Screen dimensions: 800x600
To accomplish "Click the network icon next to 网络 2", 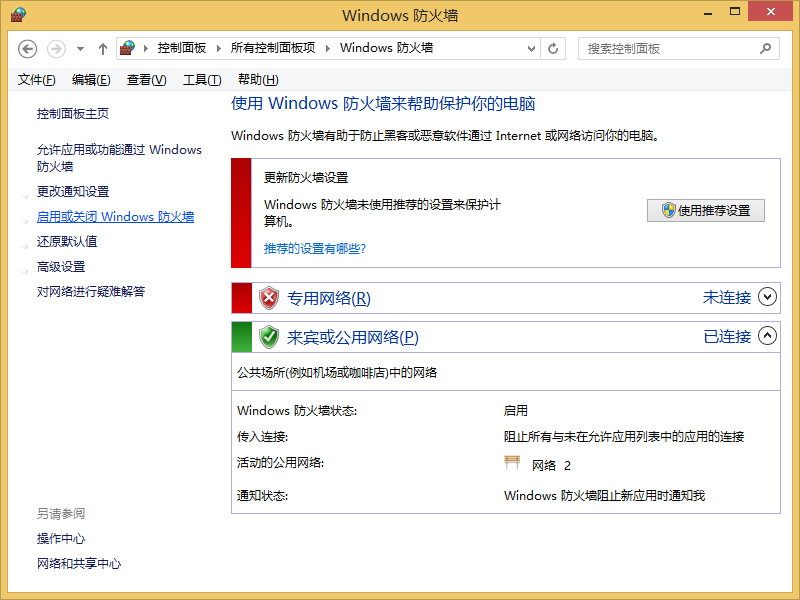I will [513, 464].
